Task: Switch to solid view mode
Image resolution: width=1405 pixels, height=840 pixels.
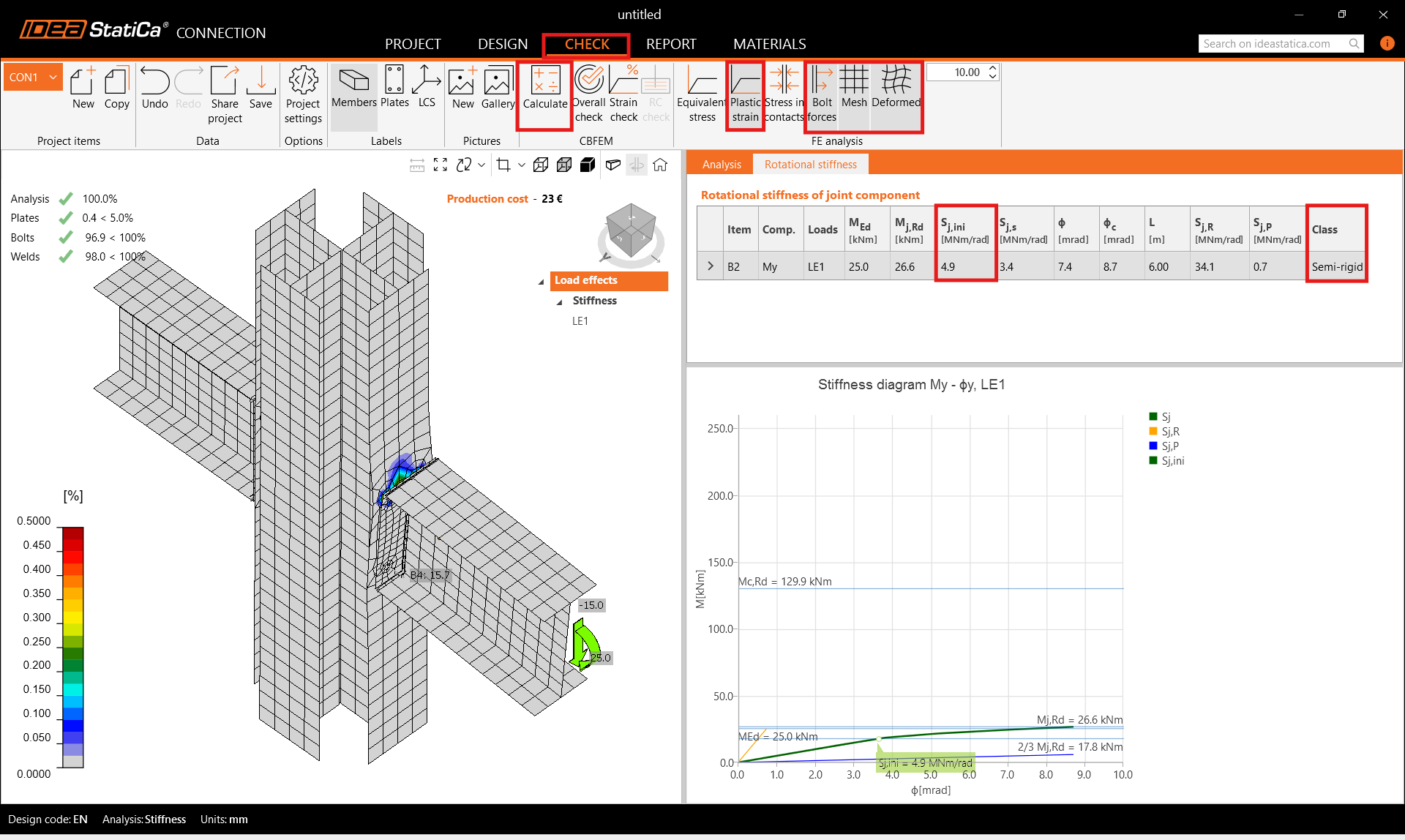Action: pos(588,165)
